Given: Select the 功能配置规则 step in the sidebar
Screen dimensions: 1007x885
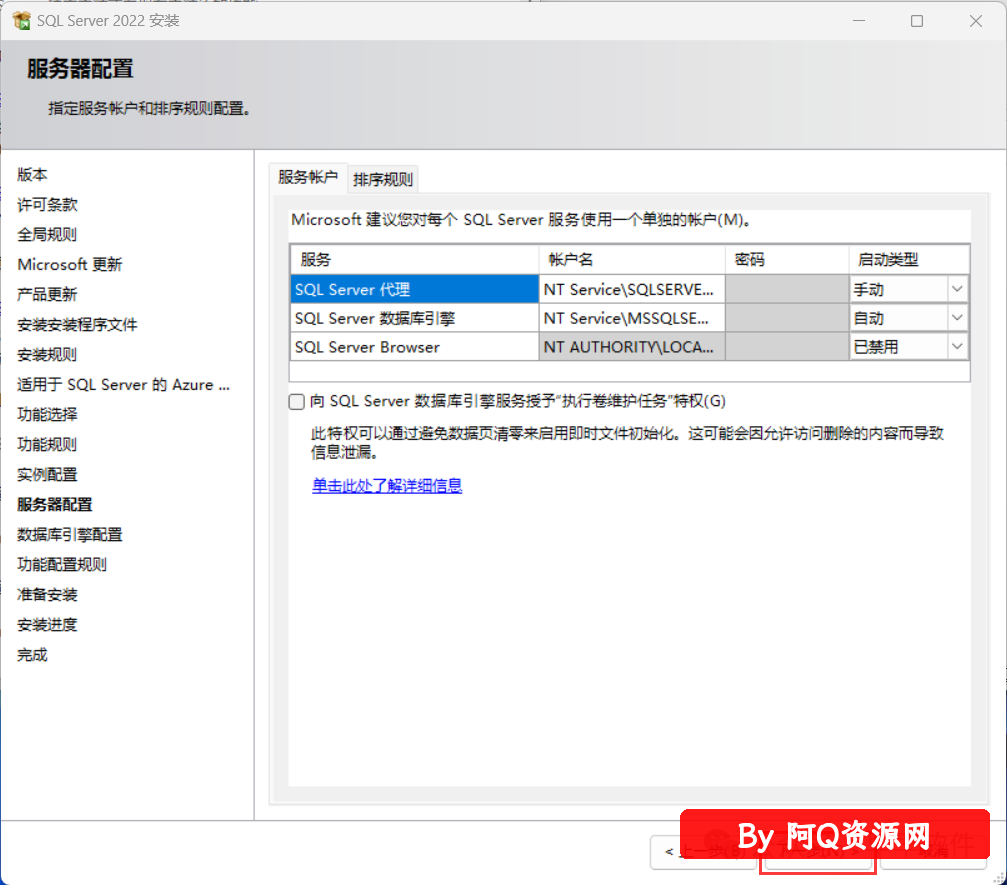Looking at the screenshot, I should click(x=62, y=565).
